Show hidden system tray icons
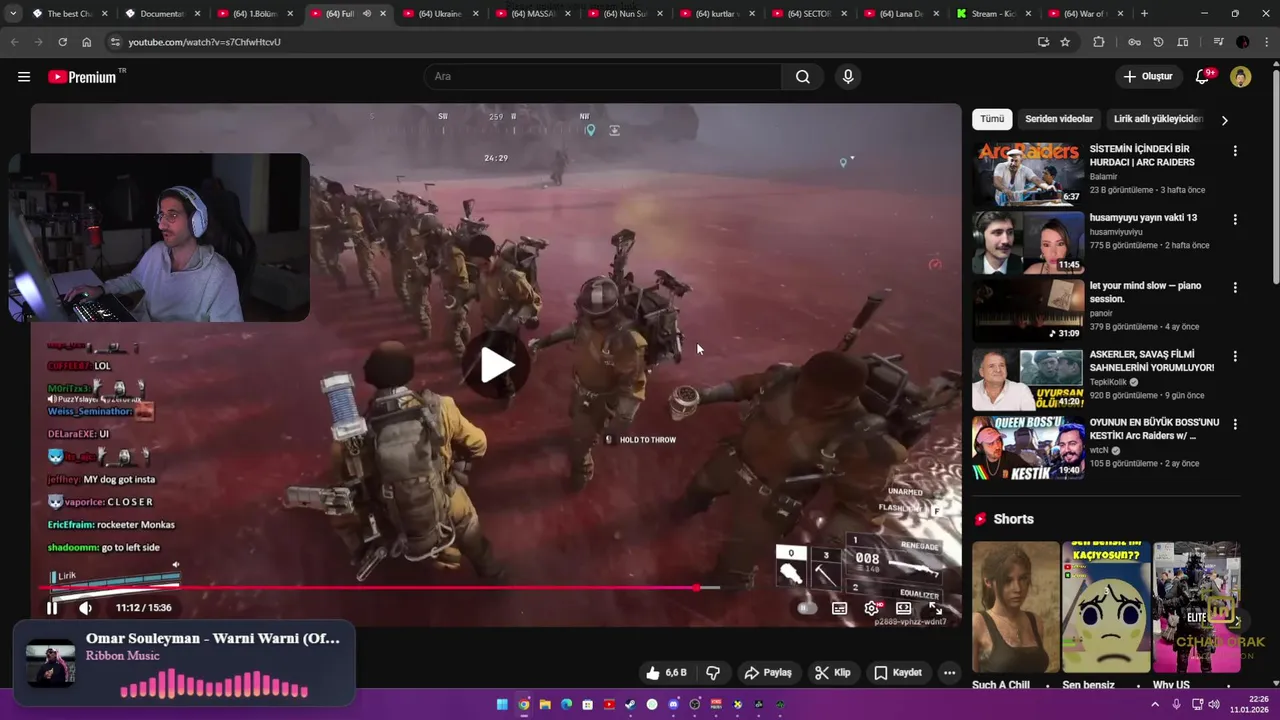This screenshot has height=720, width=1280. click(x=1155, y=705)
